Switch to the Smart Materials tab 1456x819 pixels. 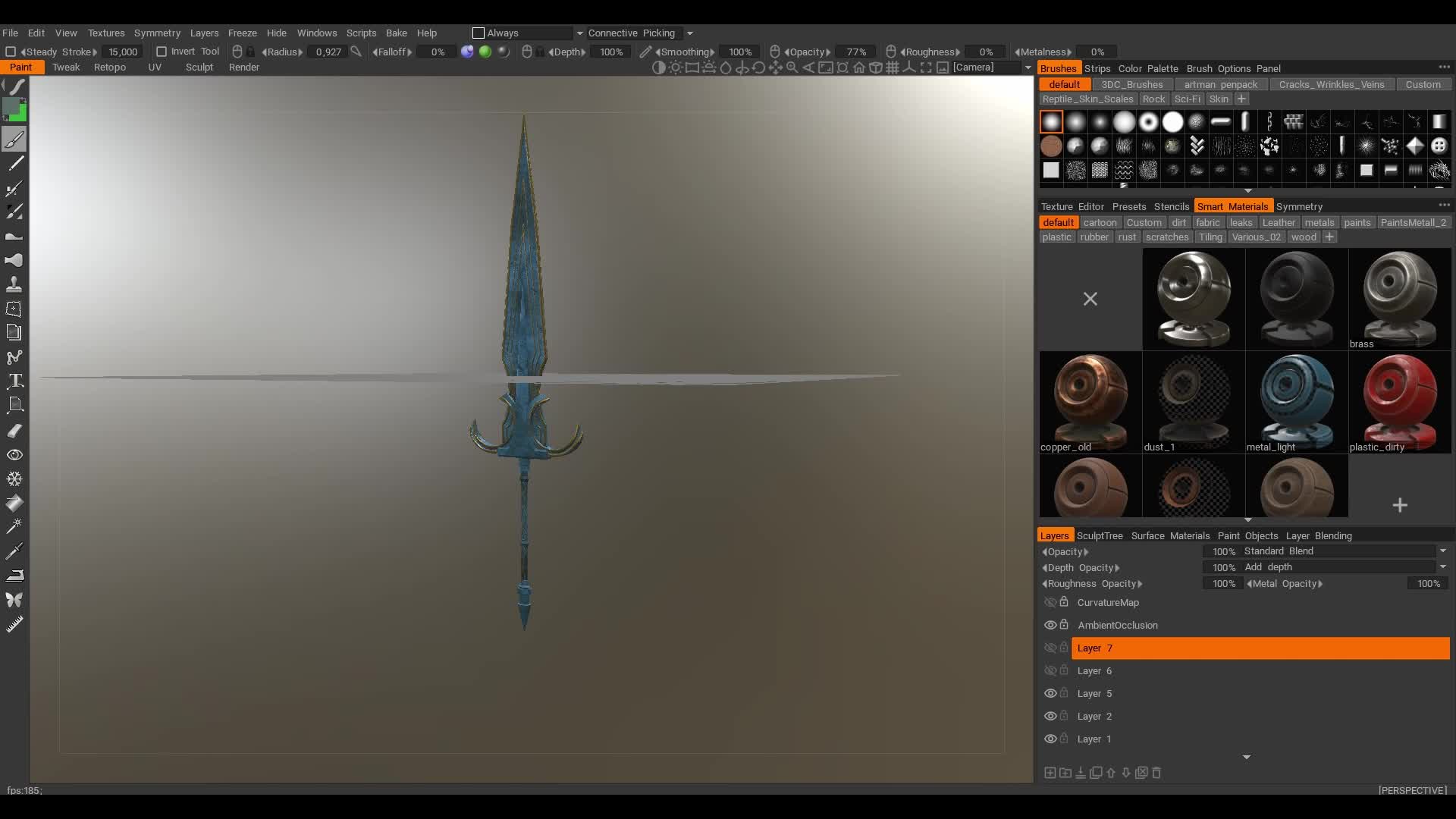pos(1234,206)
